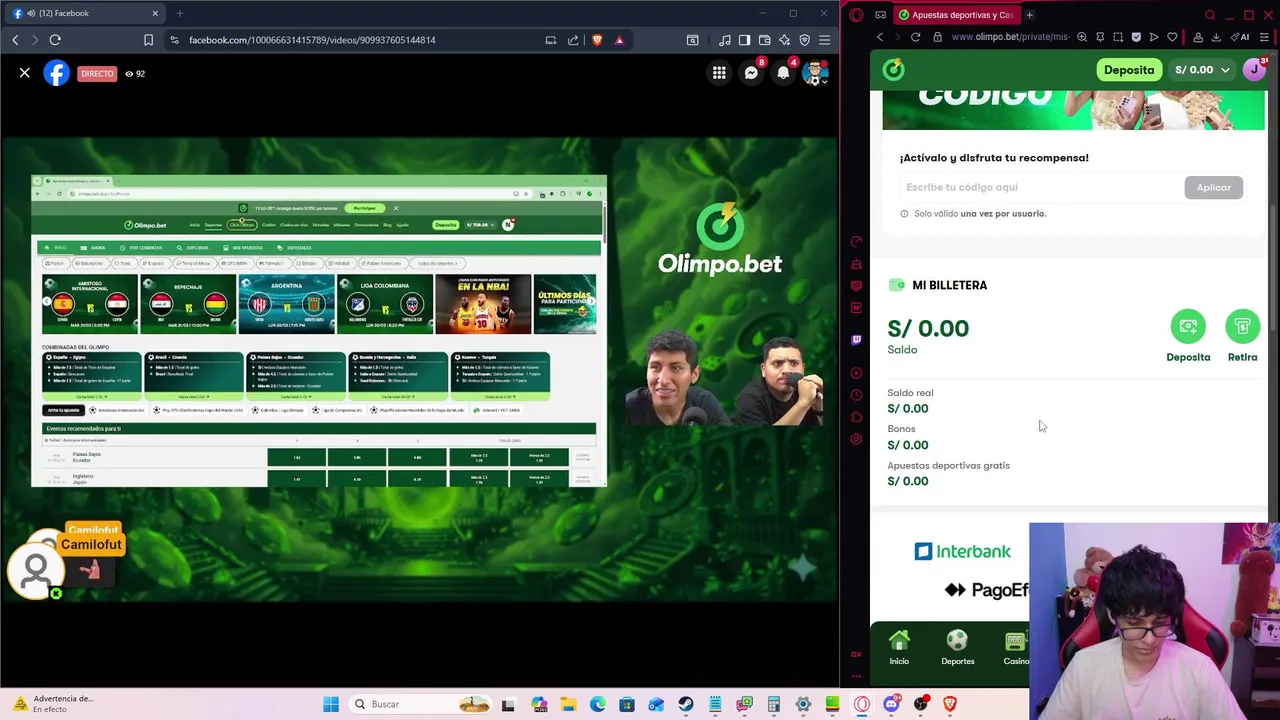
Task: Open the Brave hamburger menu
Action: 824,40
